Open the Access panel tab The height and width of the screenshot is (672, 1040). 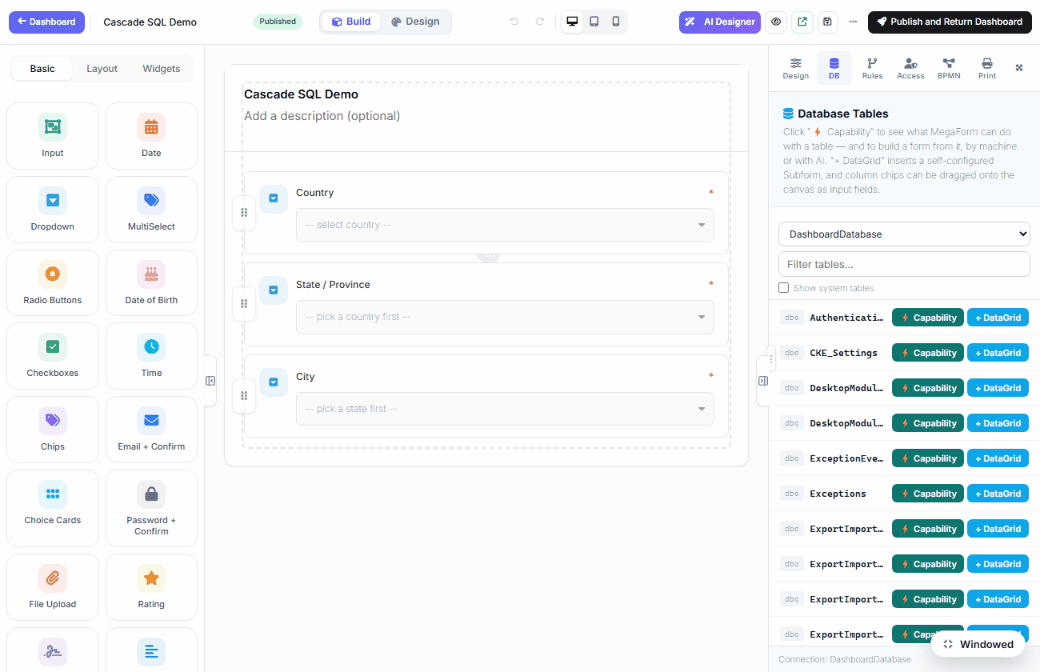point(911,68)
